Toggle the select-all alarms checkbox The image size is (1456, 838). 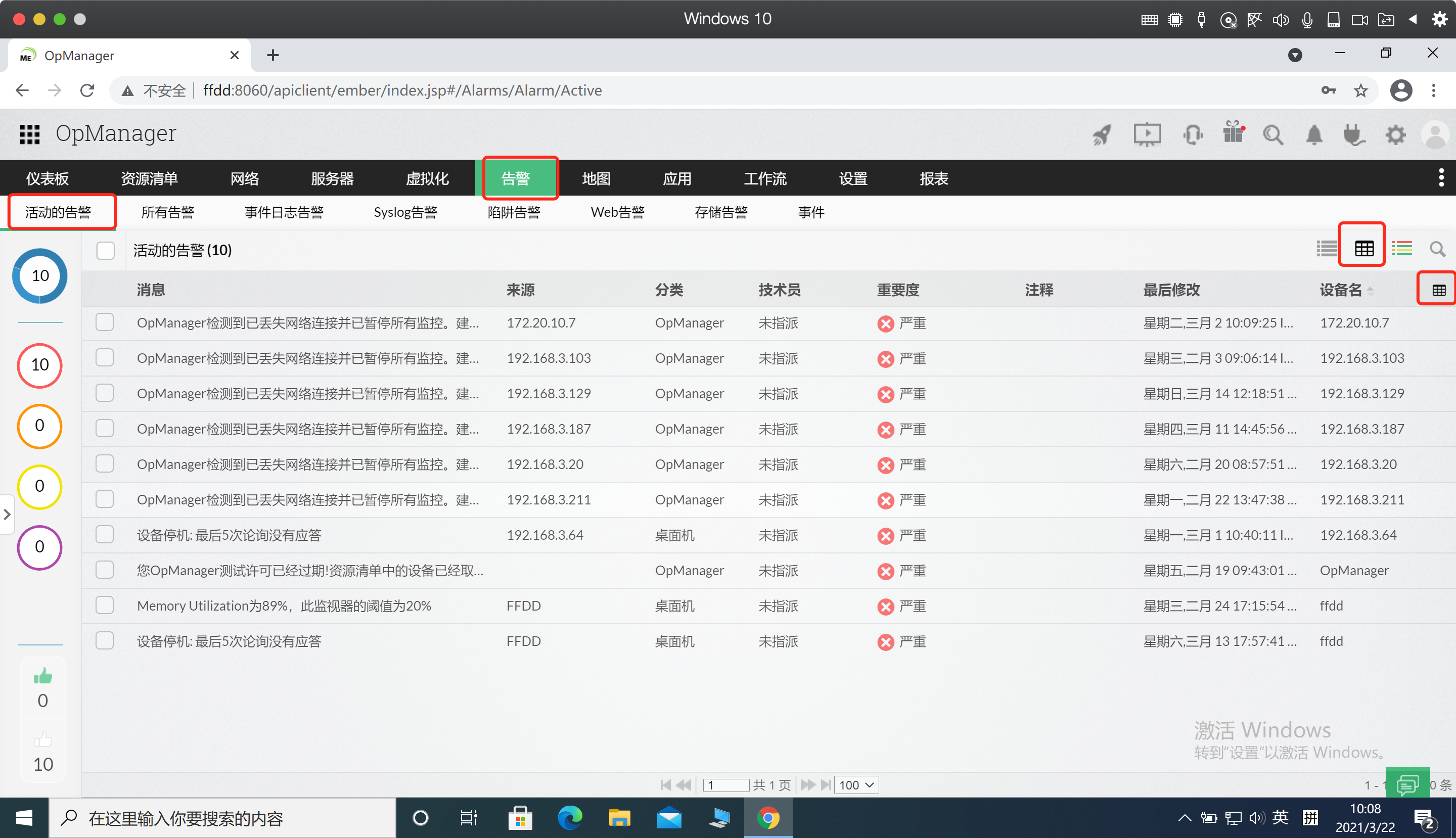[105, 250]
